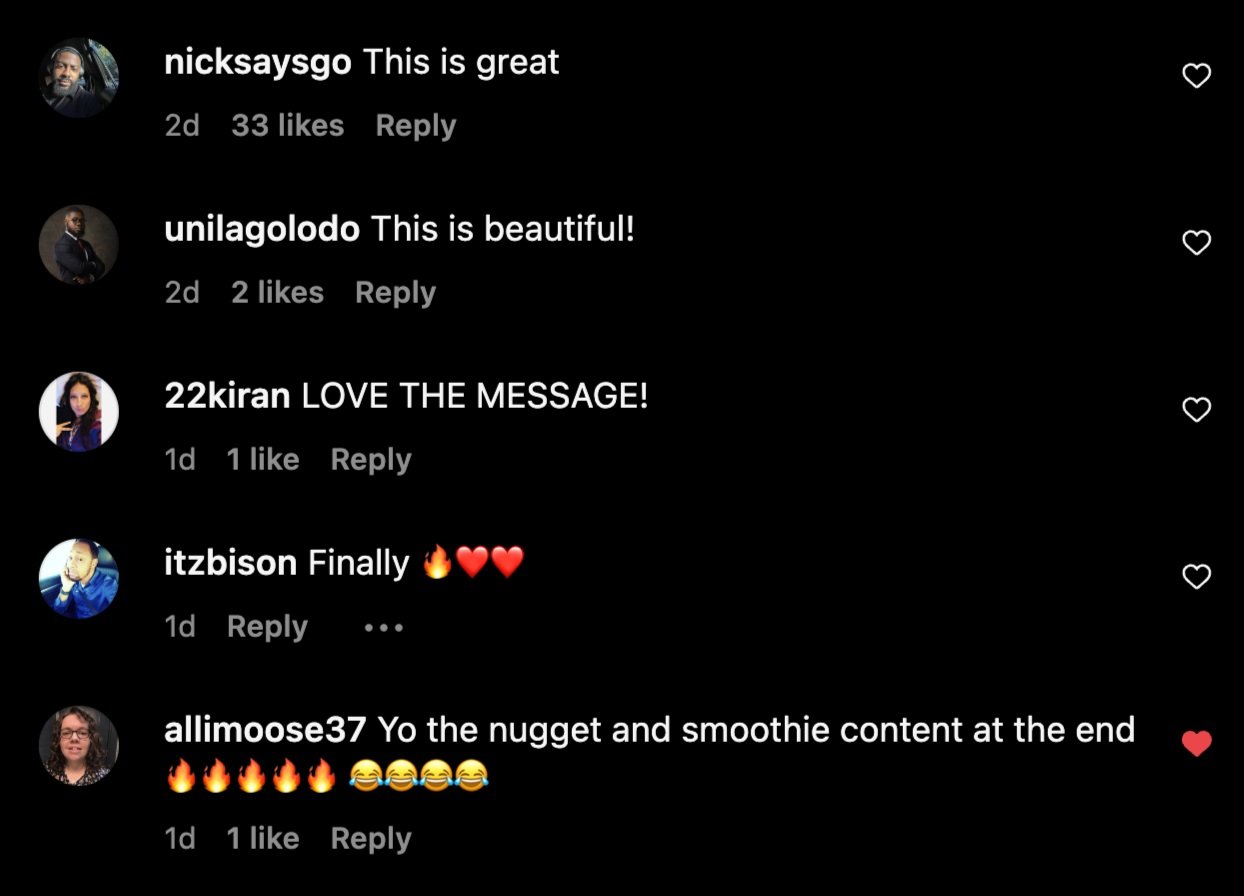Like unilagolodo's comment with the heart icon
Viewport: 1244px width, 896px height.
(x=1197, y=243)
